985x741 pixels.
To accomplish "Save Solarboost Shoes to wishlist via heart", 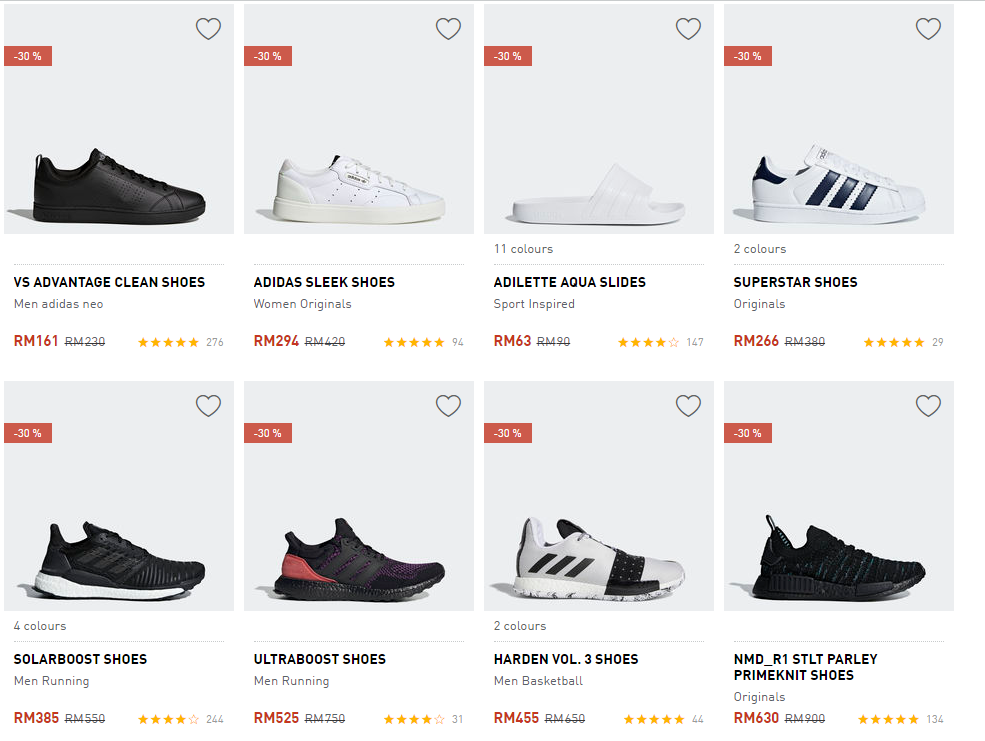I will [x=208, y=406].
